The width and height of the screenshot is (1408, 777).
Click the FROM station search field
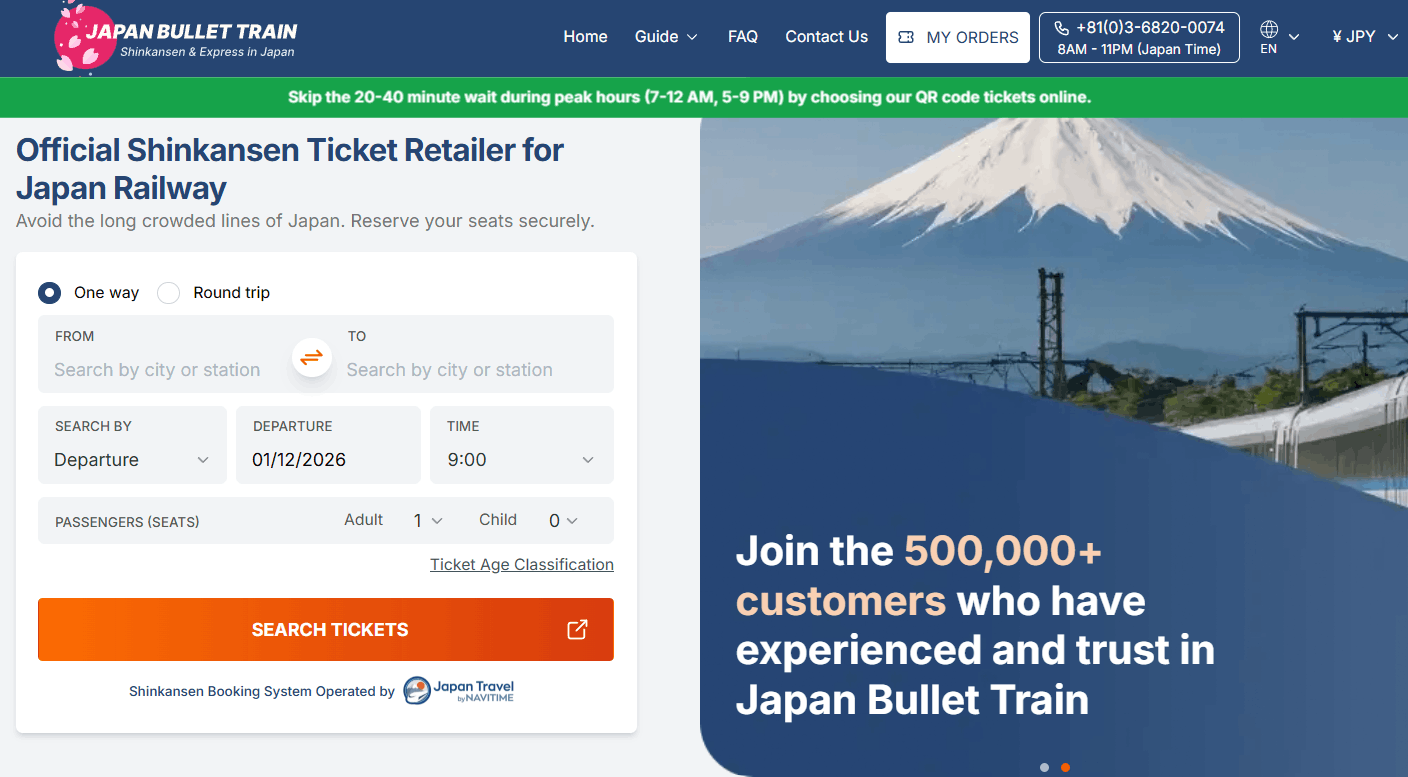click(157, 369)
